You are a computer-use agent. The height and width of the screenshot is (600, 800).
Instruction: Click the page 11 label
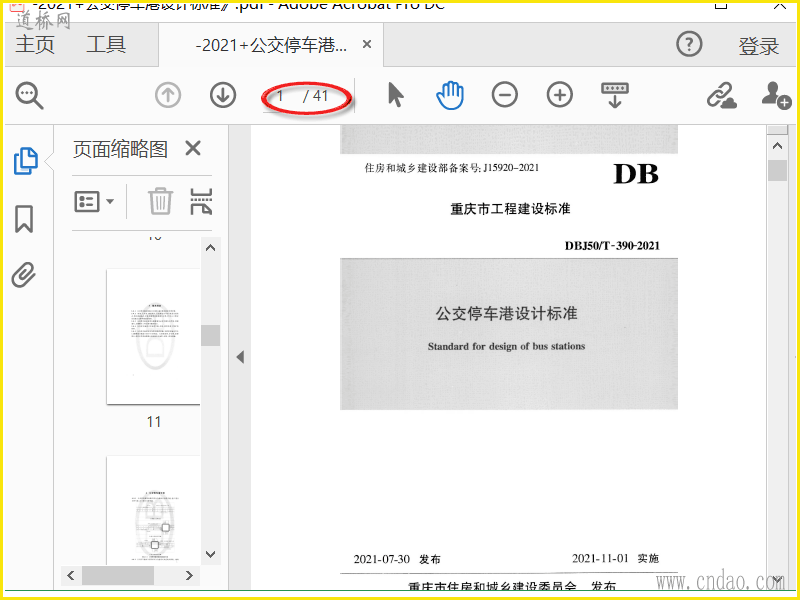point(154,422)
